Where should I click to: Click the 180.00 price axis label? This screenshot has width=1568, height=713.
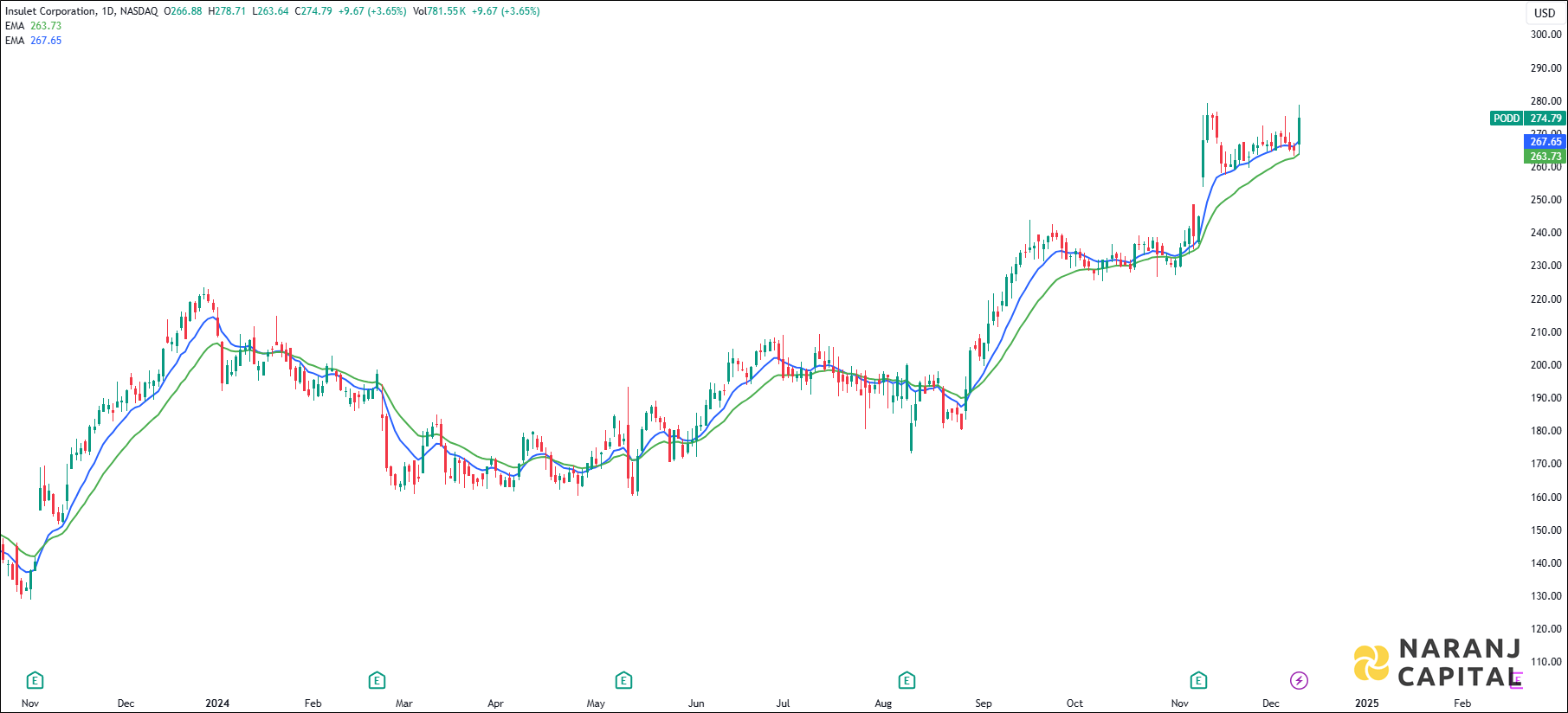coord(1545,431)
